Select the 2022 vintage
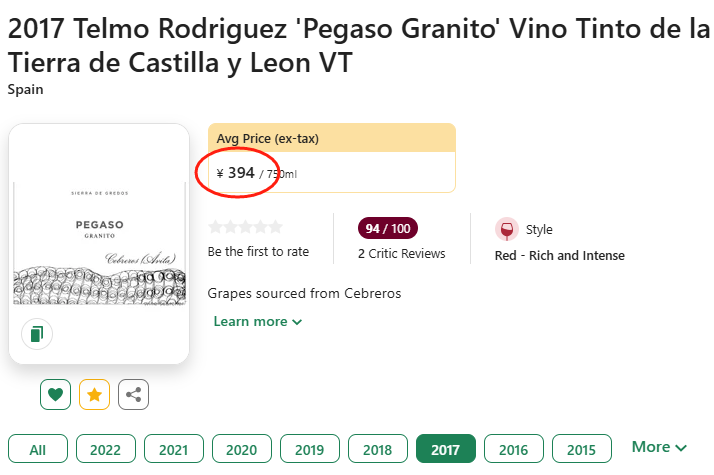 [105, 450]
